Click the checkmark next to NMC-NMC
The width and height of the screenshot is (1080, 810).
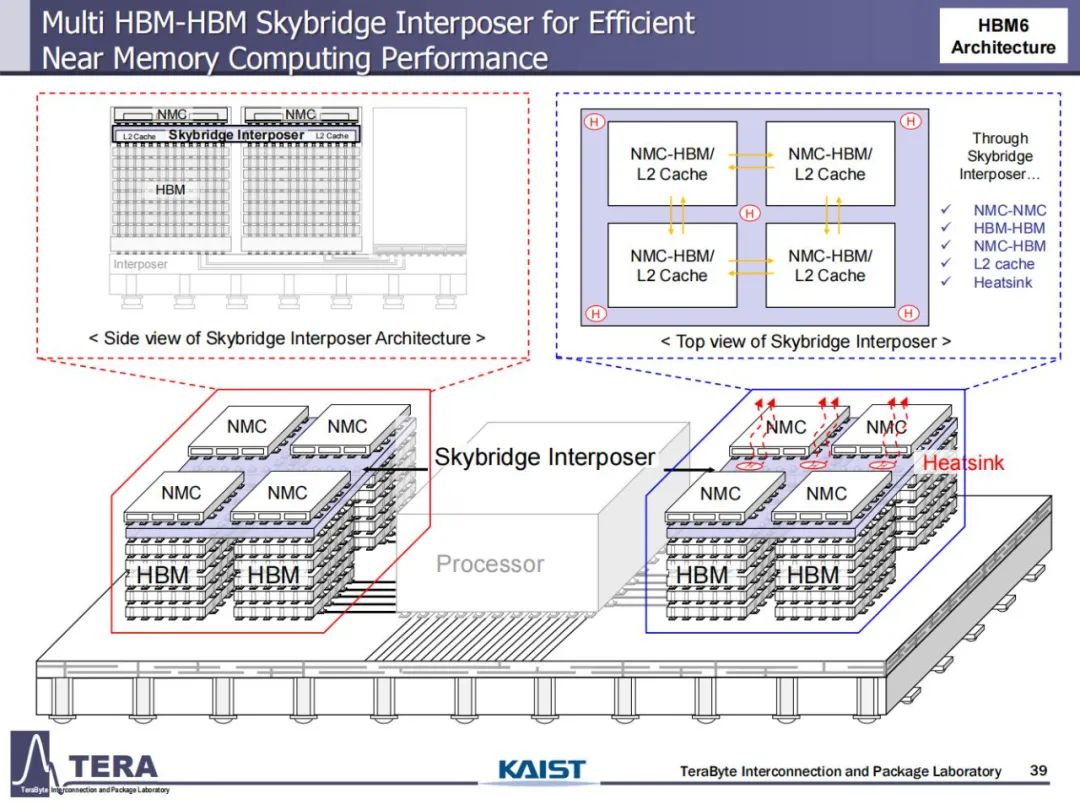coord(946,209)
